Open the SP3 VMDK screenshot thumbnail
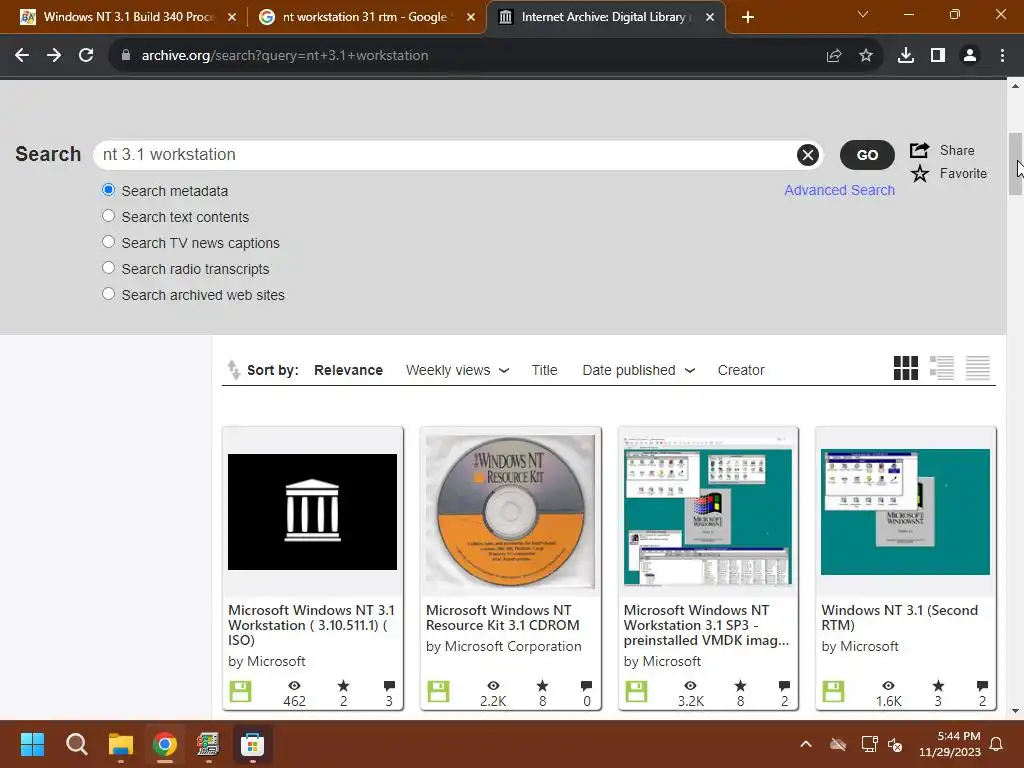1024x768 pixels. (708, 511)
